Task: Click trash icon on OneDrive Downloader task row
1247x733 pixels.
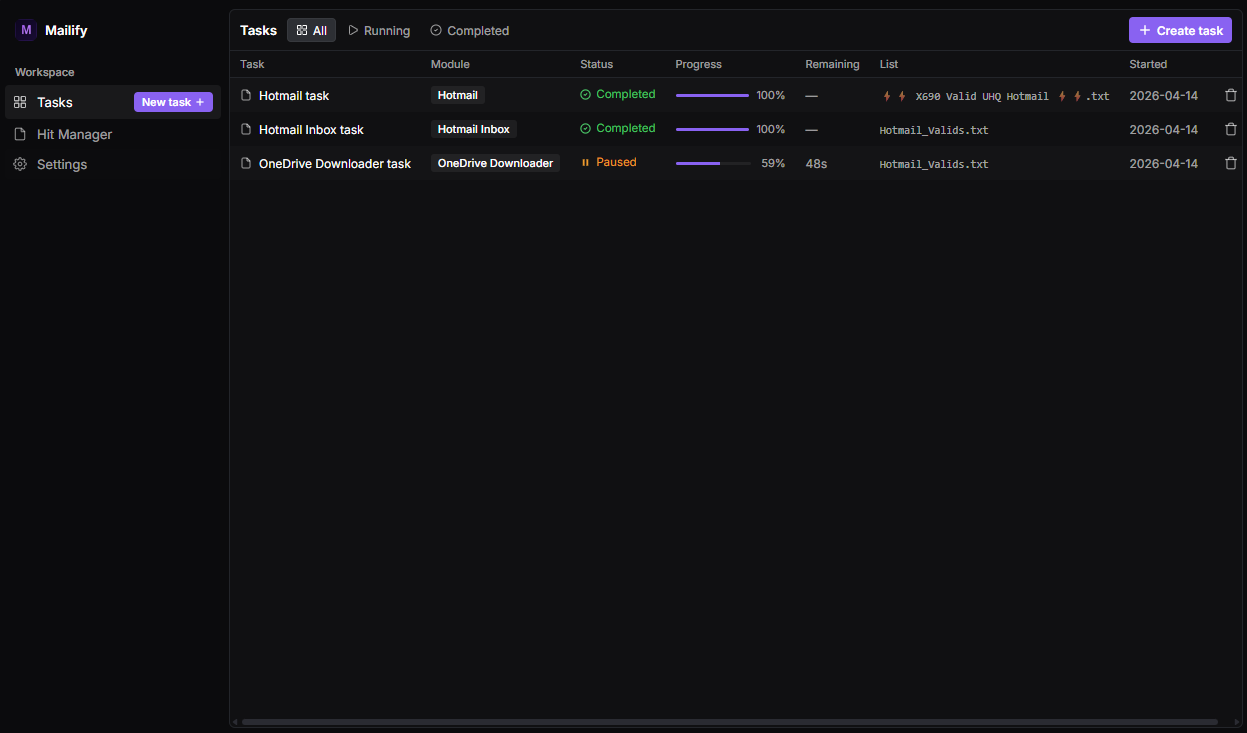Action: [1231, 163]
